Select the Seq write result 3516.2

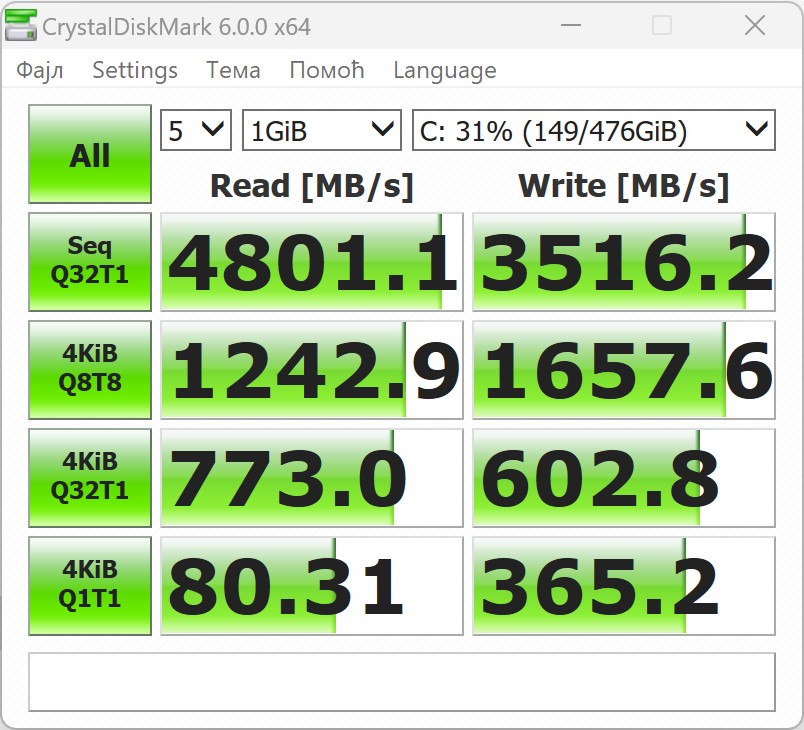pos(624,262)
